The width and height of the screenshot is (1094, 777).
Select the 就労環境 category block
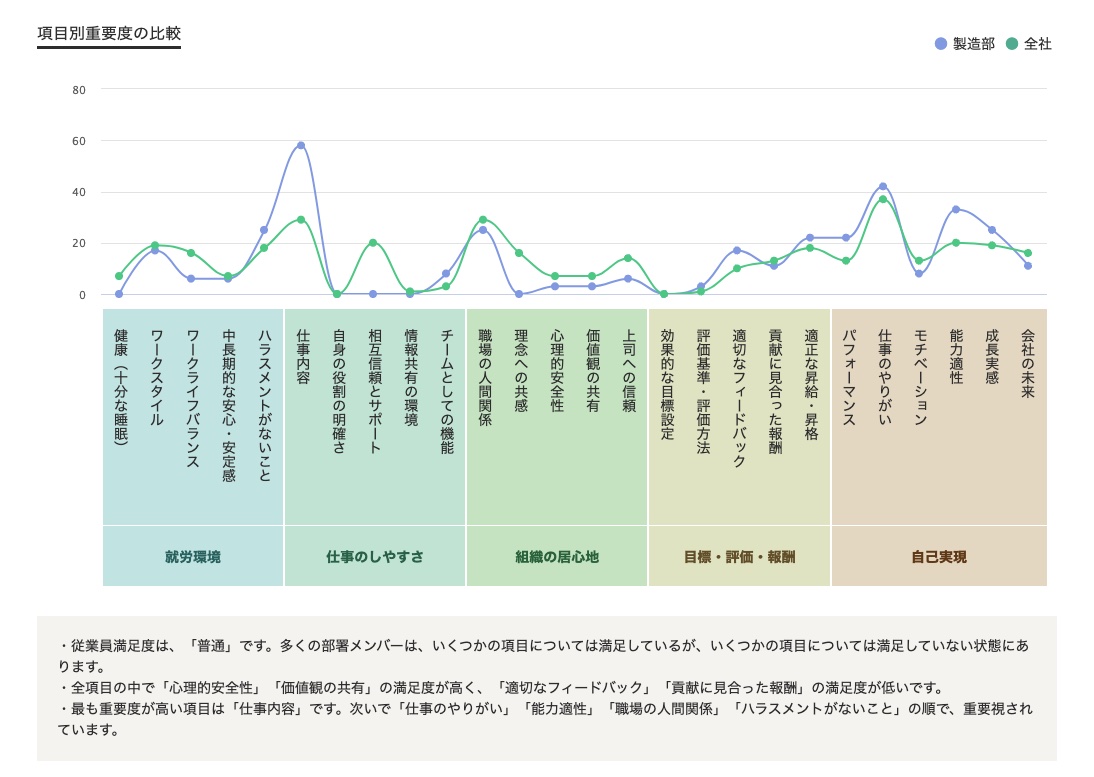point(193,557)
